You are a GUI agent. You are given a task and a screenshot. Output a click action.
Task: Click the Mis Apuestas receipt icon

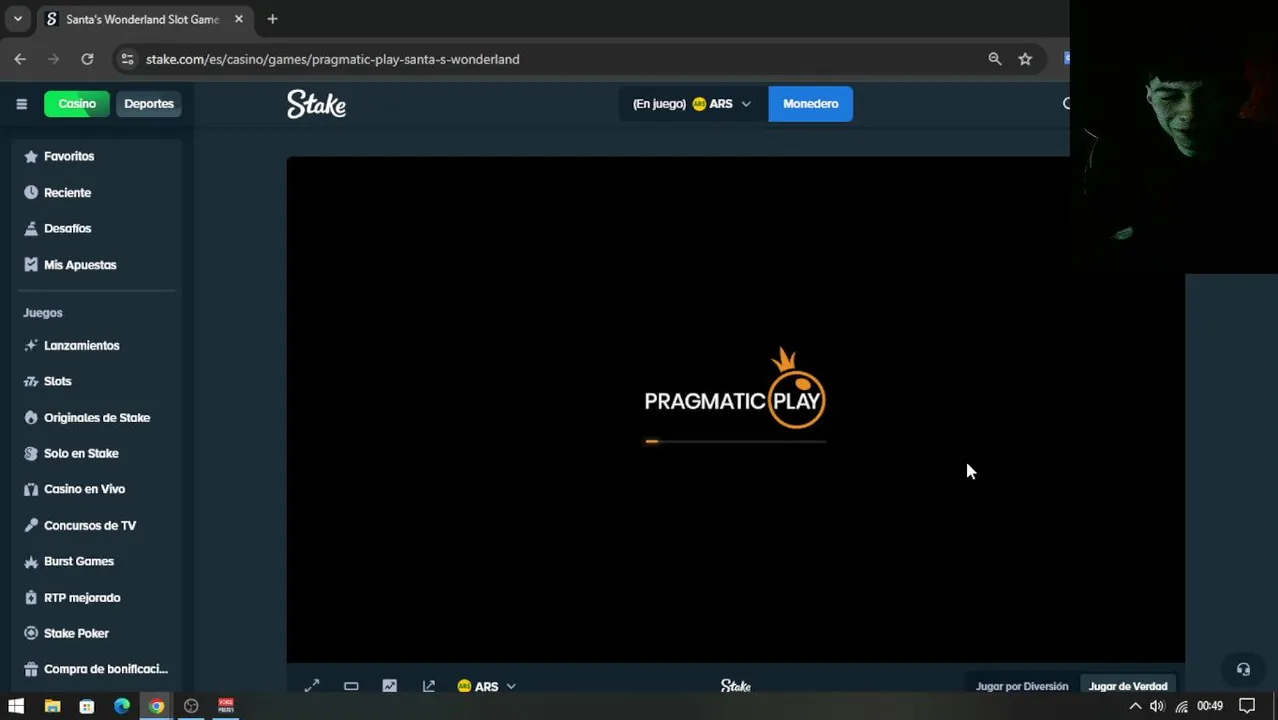(x=31, y=265)
